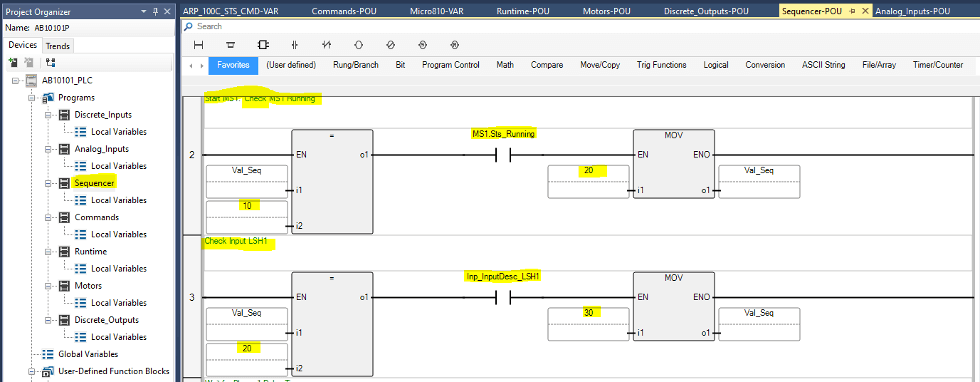Choose the reverse contact icon

pos(326,45)
